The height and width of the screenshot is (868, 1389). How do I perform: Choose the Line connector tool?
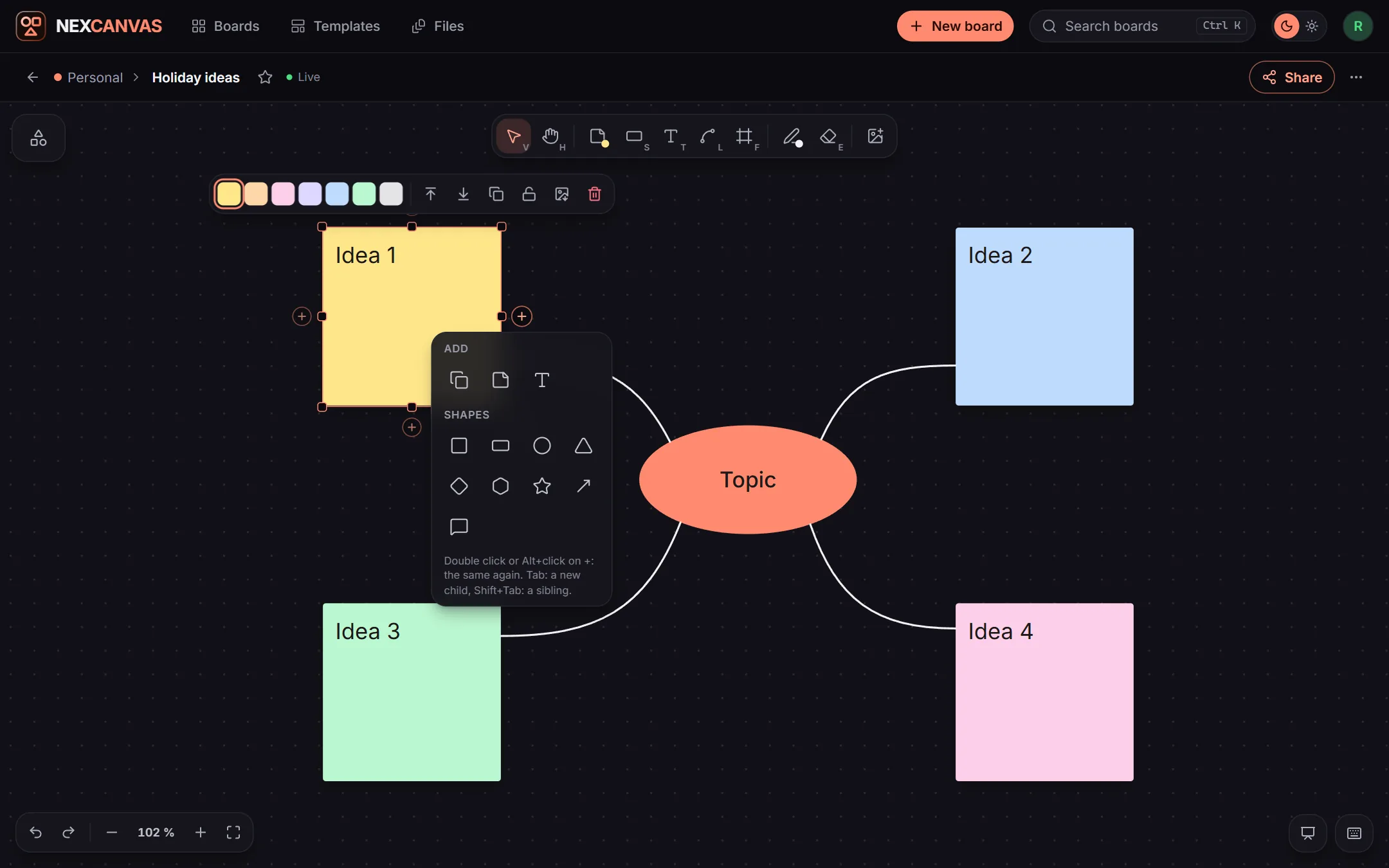[x=708, y=136]
